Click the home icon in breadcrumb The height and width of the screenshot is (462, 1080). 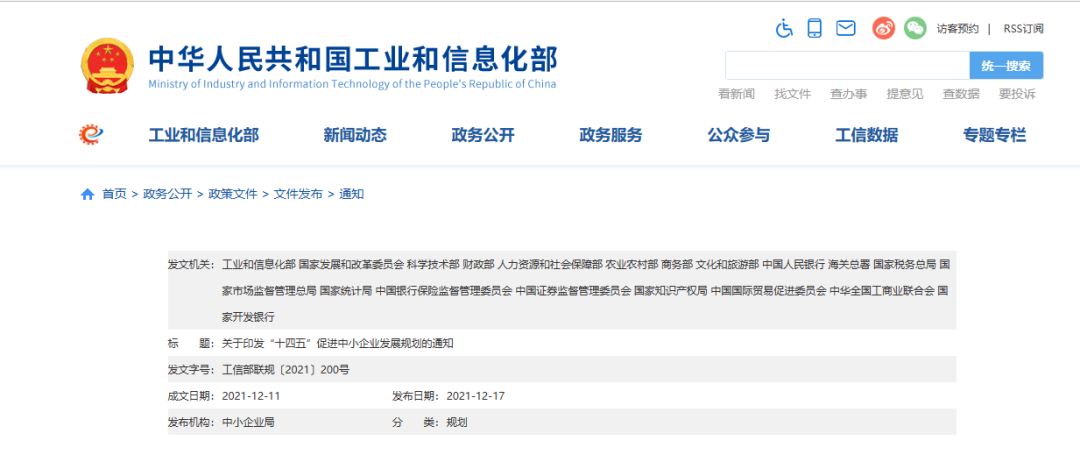87,195
